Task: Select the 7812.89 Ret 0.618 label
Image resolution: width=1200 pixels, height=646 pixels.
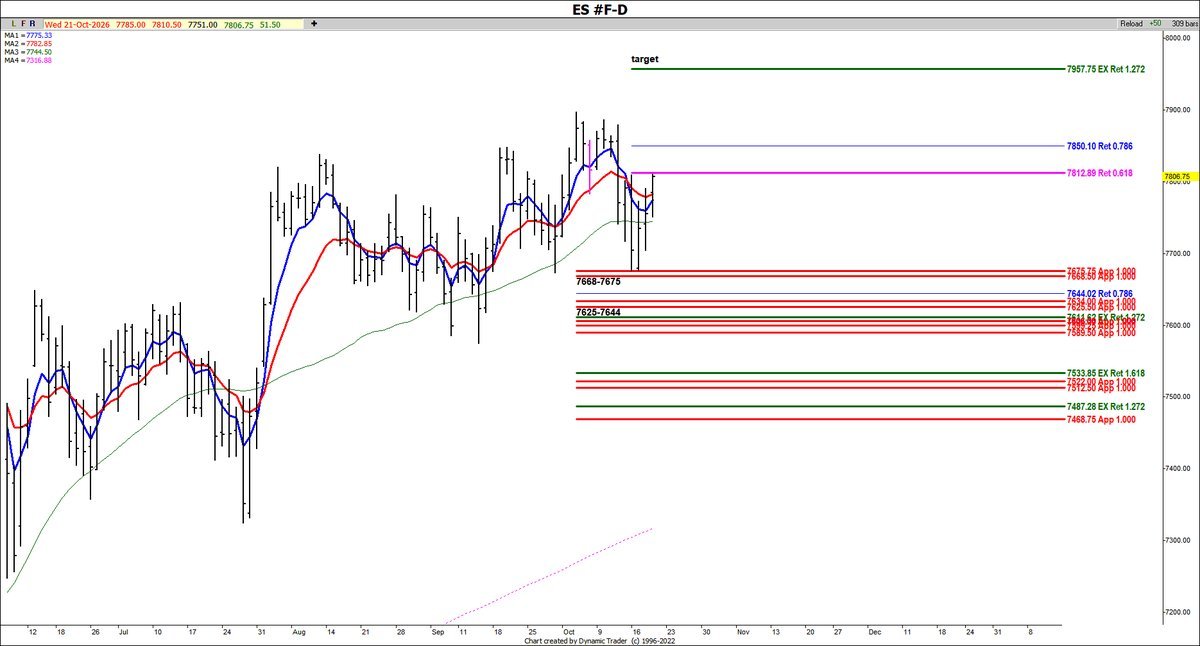Action: (x=1099, y=173)
